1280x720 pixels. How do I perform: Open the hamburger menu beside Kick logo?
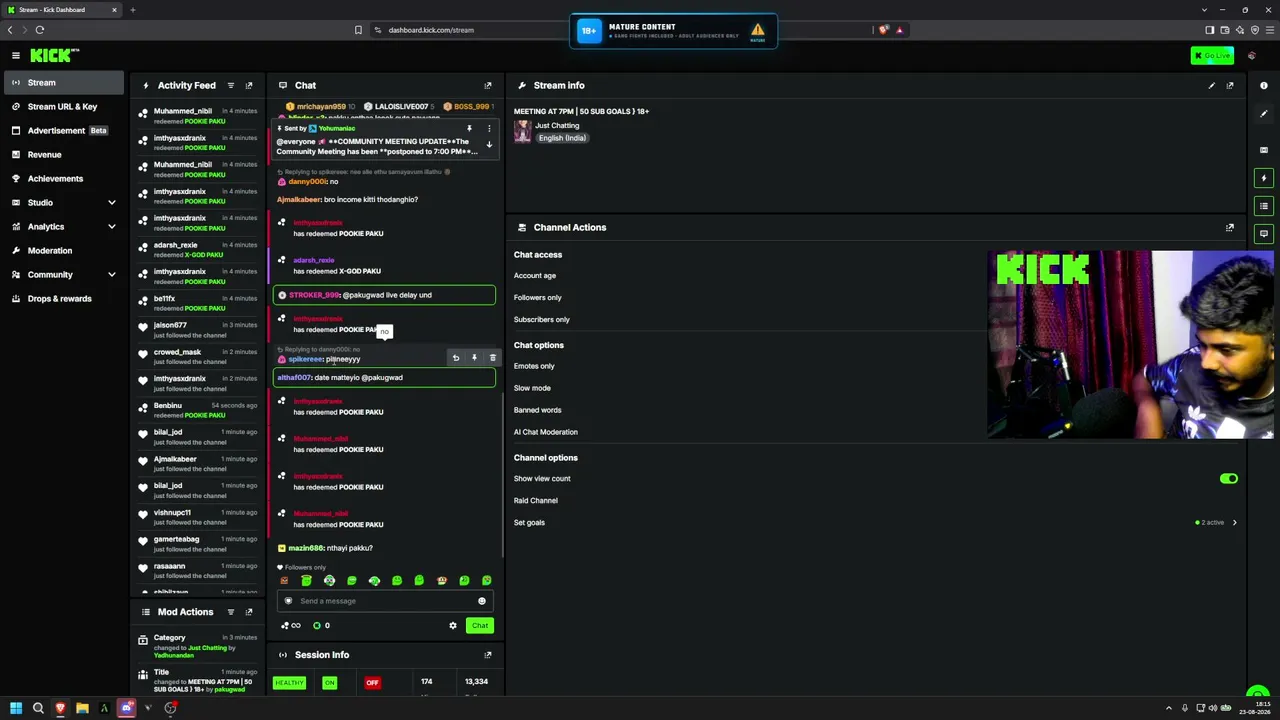(16, 55)
